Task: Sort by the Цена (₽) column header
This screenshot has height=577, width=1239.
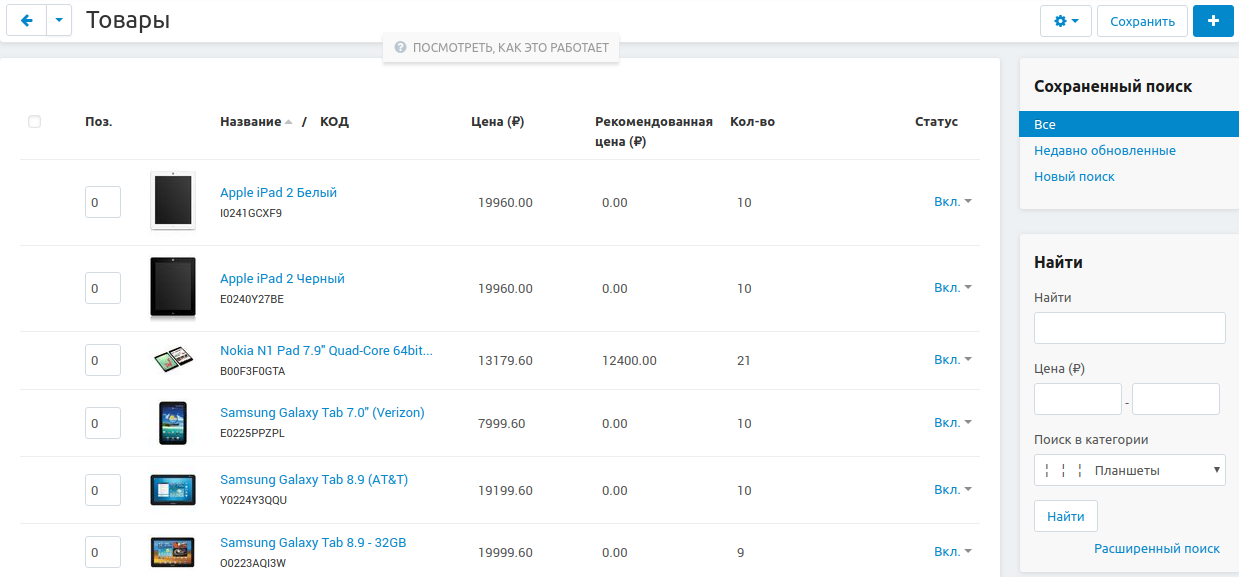Action: pyautogui.click(x=497, y=122)
